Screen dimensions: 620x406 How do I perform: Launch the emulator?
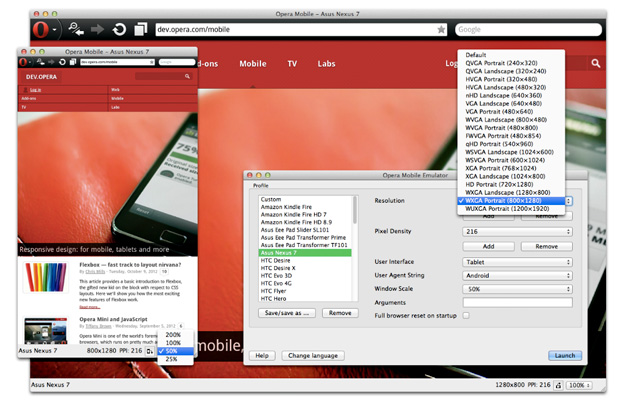(x=565, y=355)
